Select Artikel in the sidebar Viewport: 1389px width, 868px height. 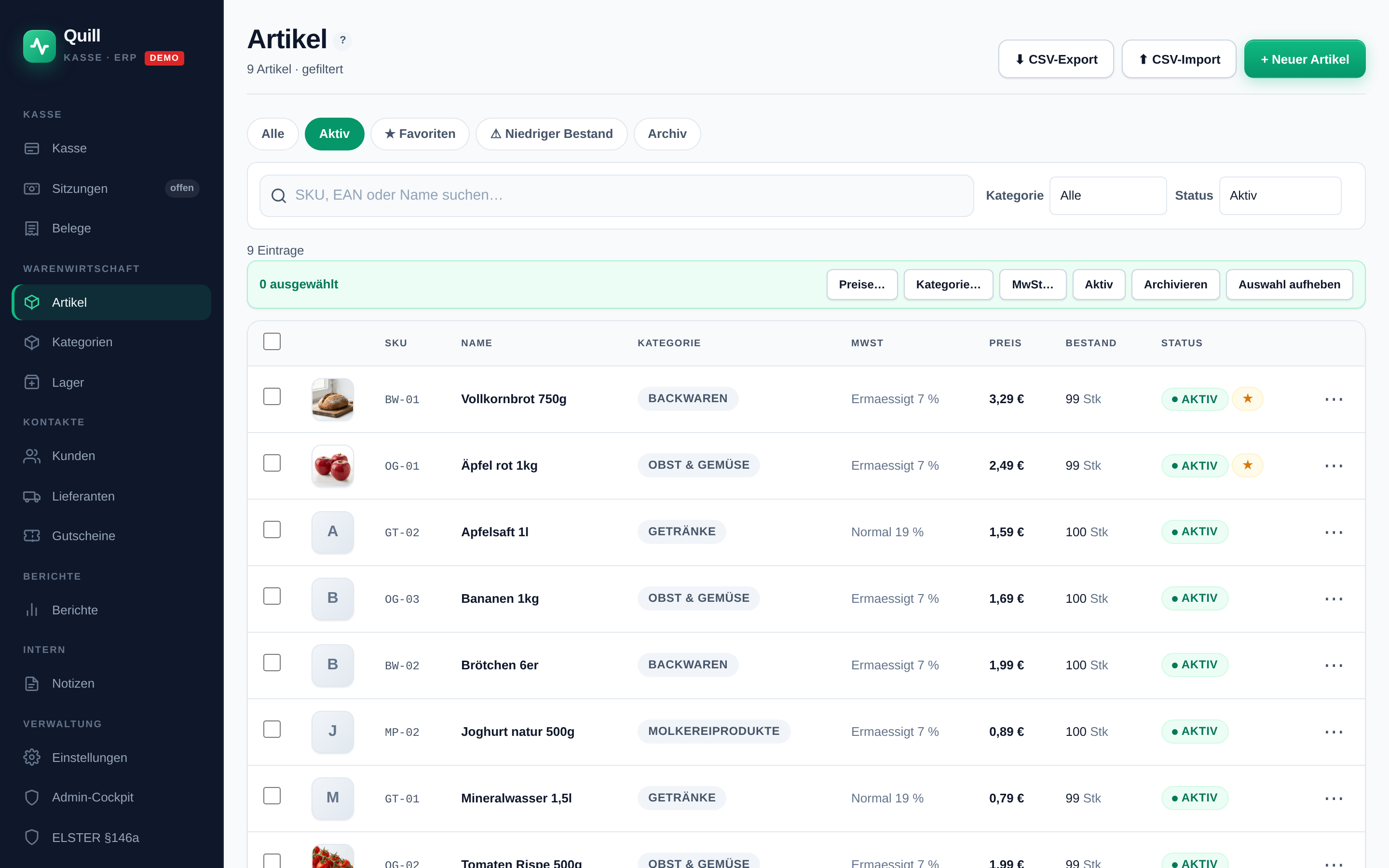[x=111, y=302]
